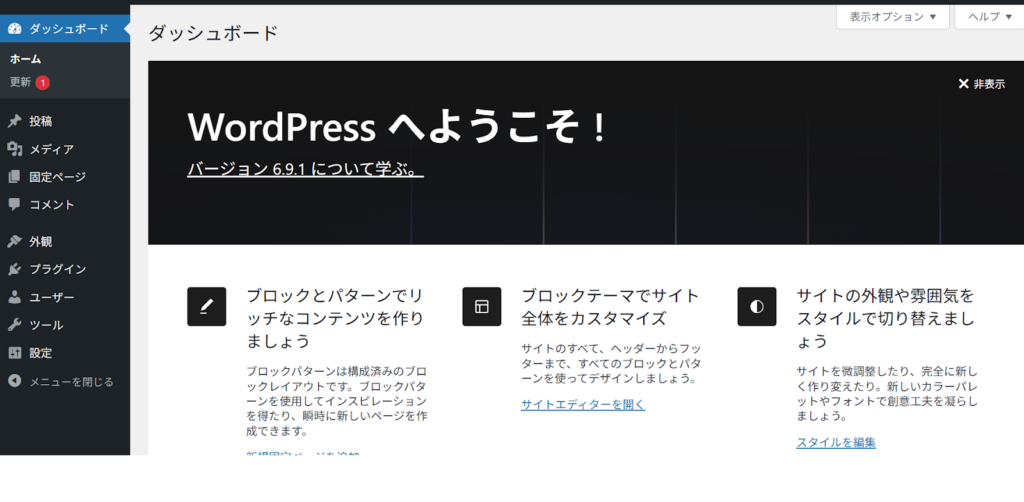
Task: Open the ホーム submenu item
Action: (25, 59)
